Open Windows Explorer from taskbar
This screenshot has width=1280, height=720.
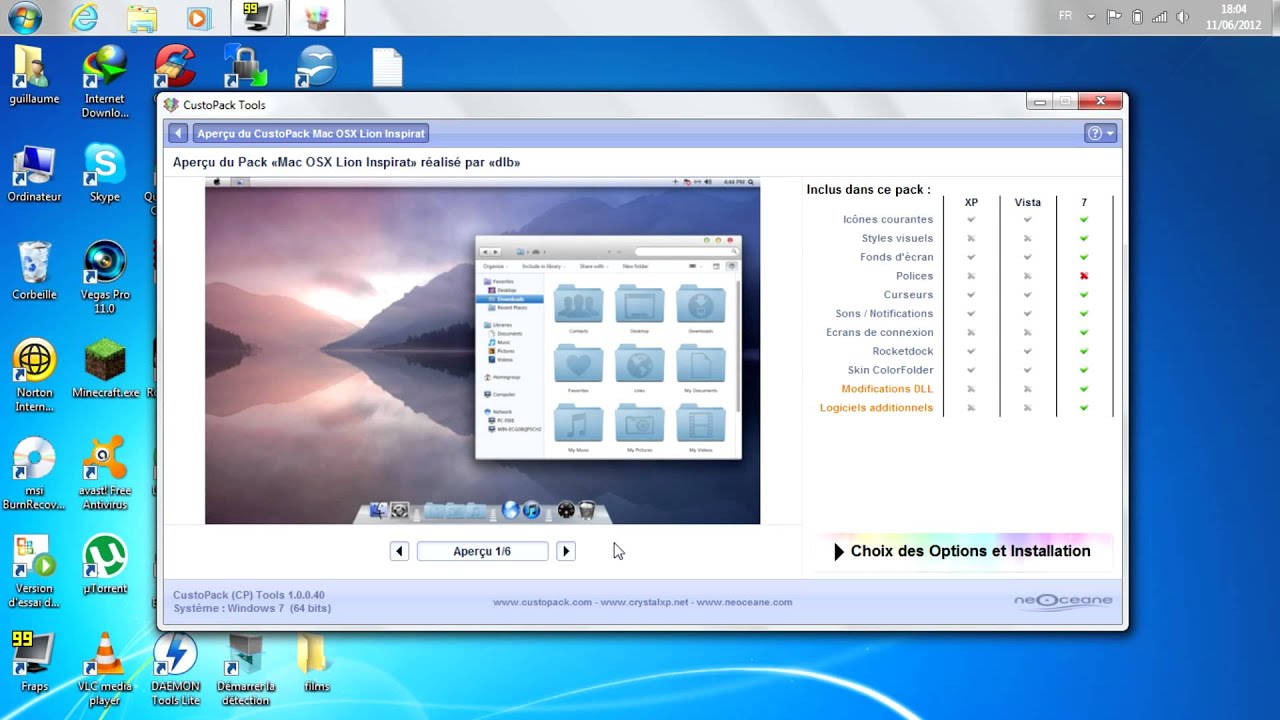click(x=142, y=17)
